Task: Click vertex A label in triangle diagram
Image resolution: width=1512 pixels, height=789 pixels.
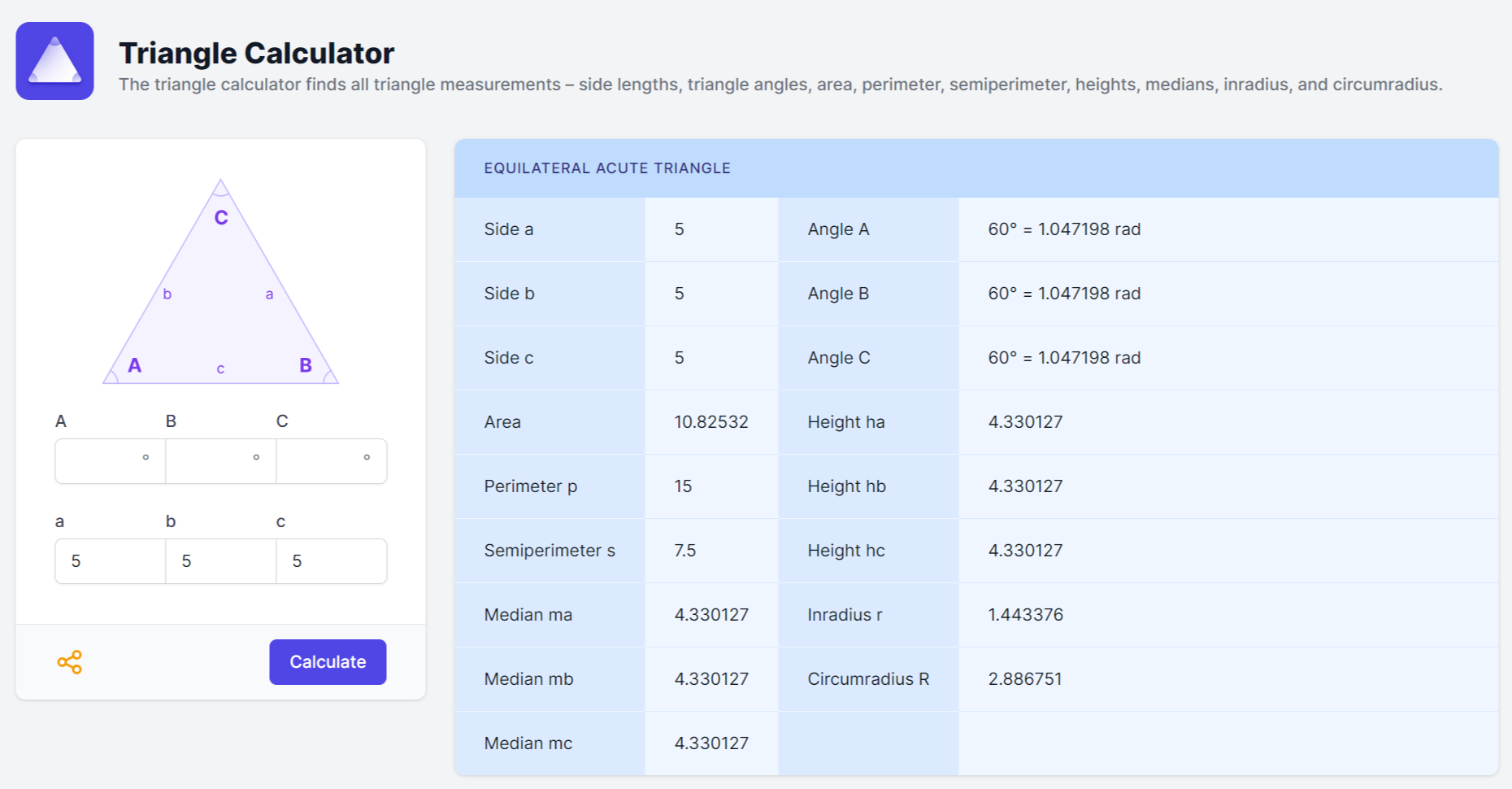Action: [x=135, y=366]
